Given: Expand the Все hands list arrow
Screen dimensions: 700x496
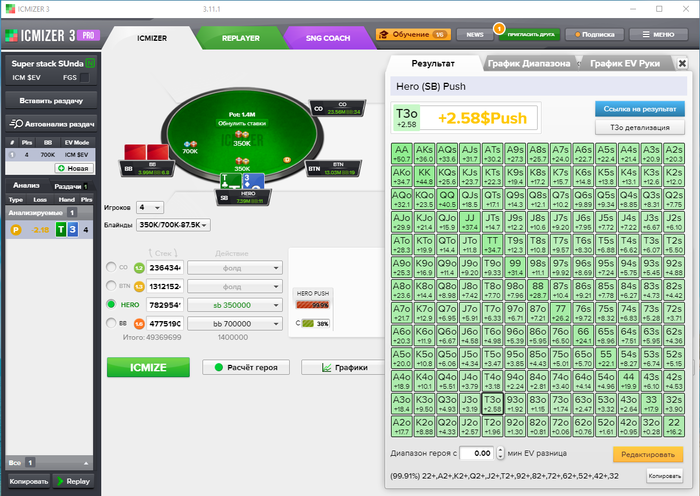Looking at the screenshot, I should pos(86,463).
